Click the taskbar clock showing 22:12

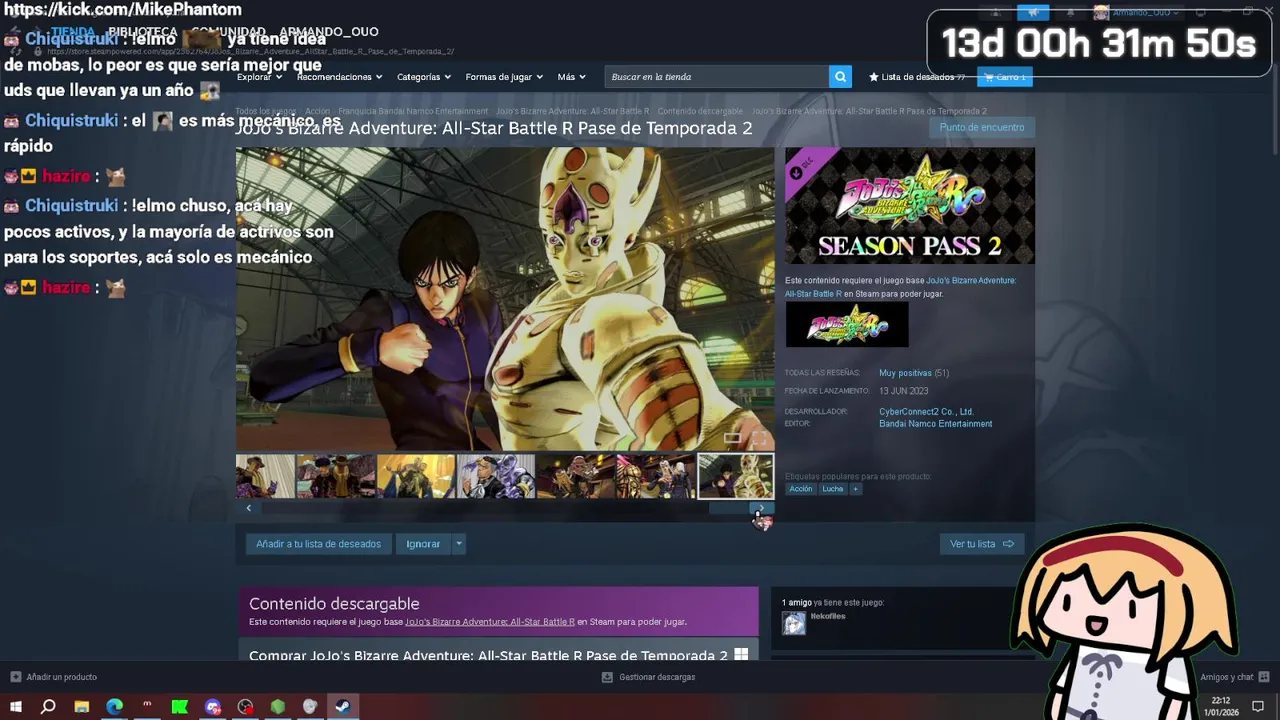point(1221,707)
